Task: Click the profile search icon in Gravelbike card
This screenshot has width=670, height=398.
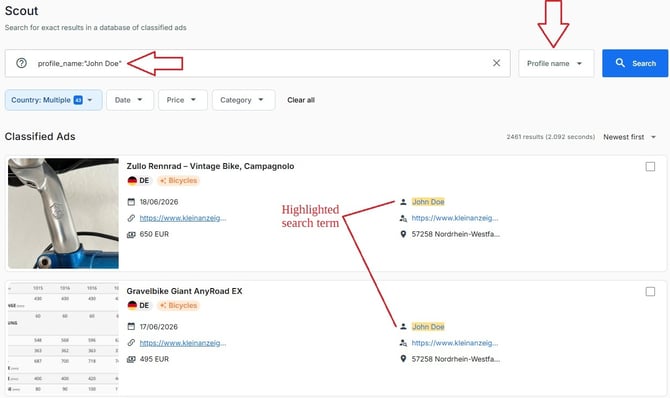Action: click(403, 343)
